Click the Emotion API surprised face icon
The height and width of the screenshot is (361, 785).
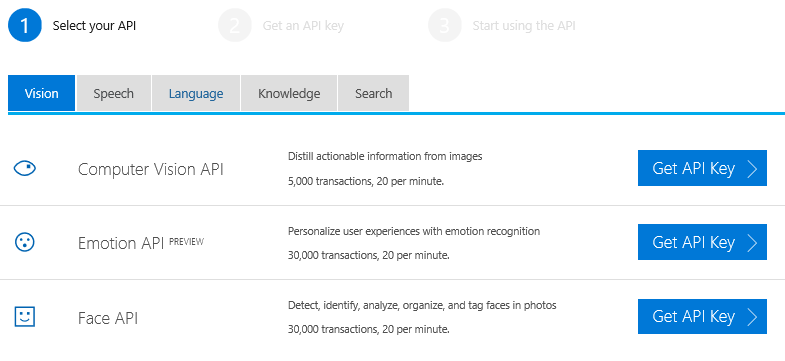click(25, 243)
